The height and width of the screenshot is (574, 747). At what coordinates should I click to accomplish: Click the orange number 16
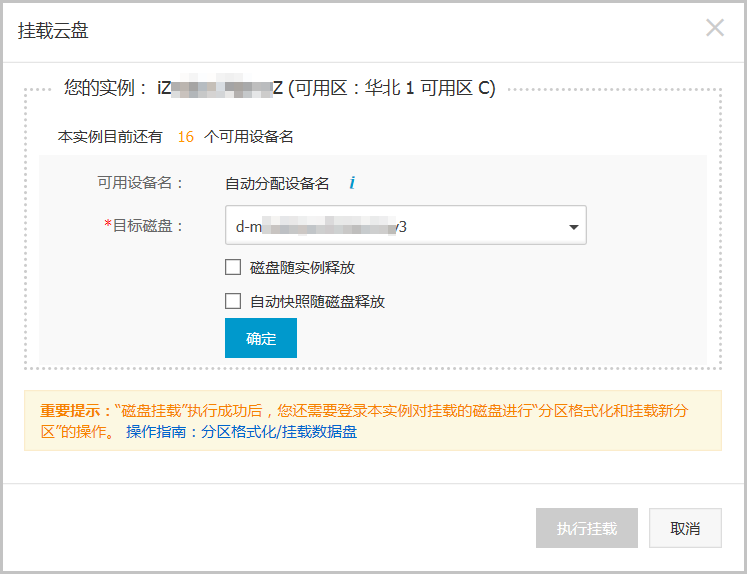185,136
